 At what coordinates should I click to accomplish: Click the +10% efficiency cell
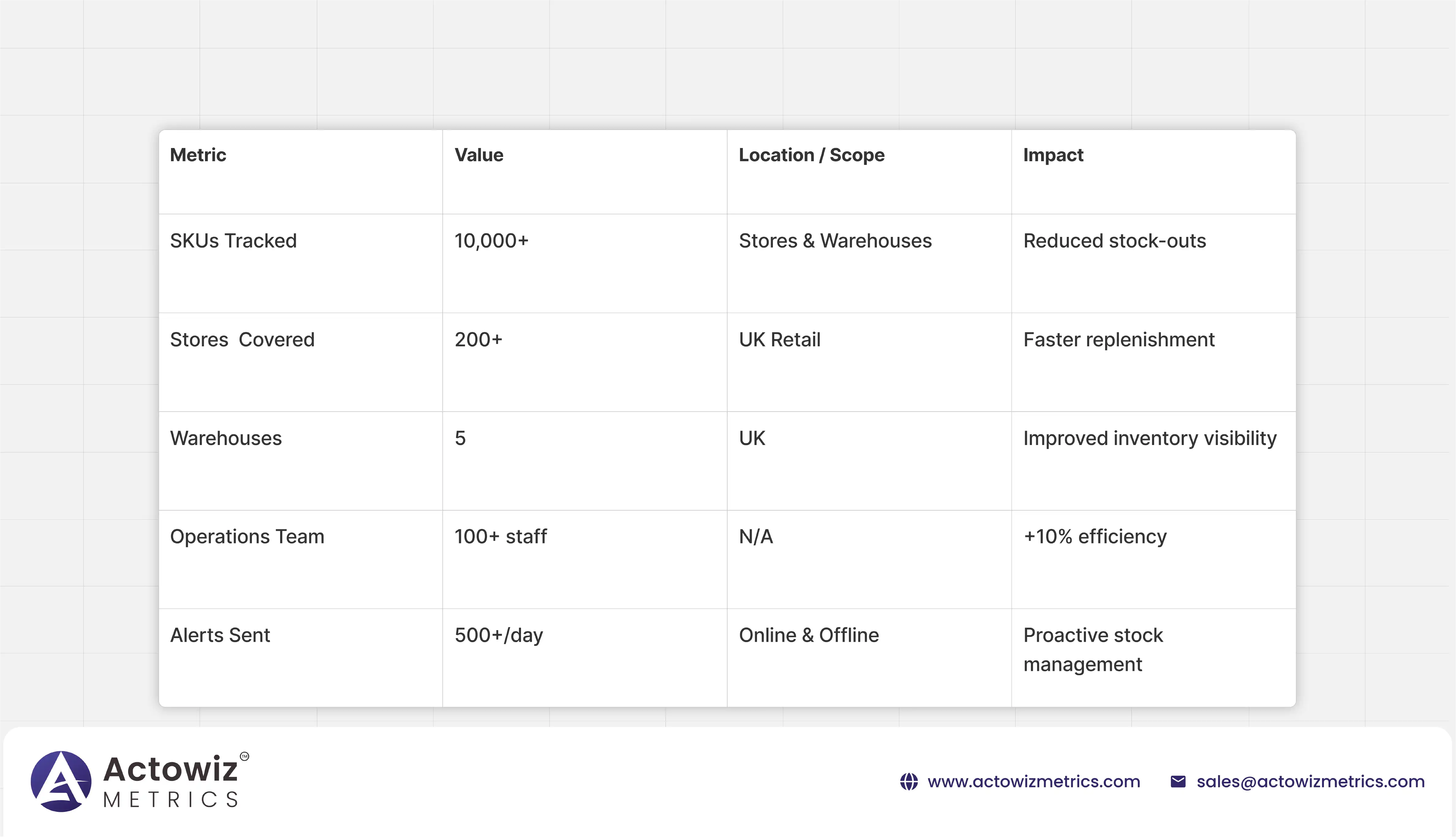[x=1094, y=536]
